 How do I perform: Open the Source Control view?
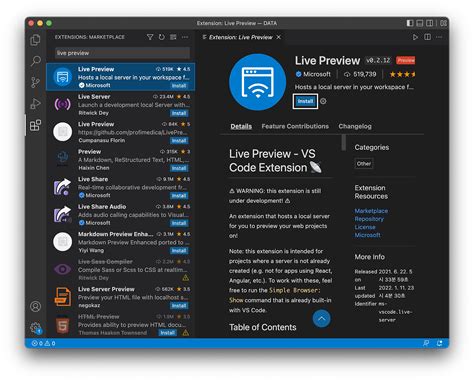click(x=35, y=82)
